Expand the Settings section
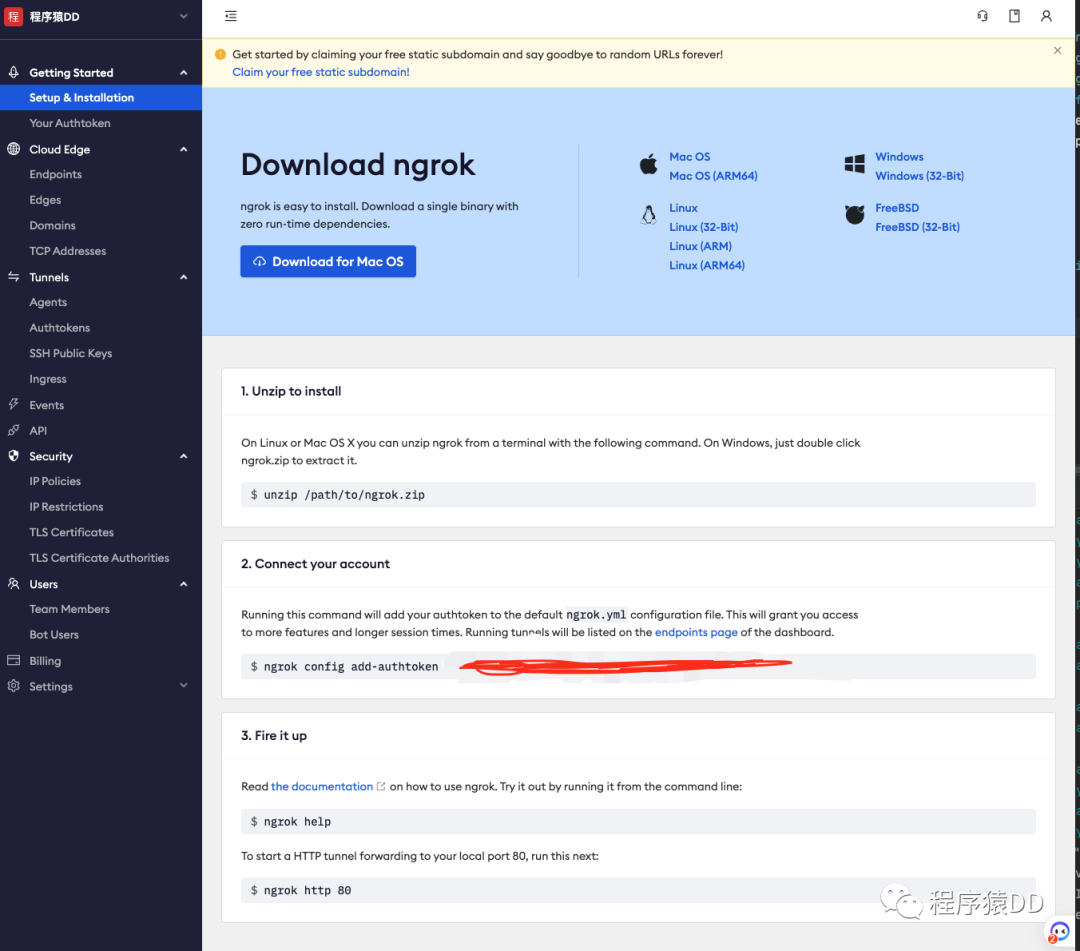 (183, 686)
